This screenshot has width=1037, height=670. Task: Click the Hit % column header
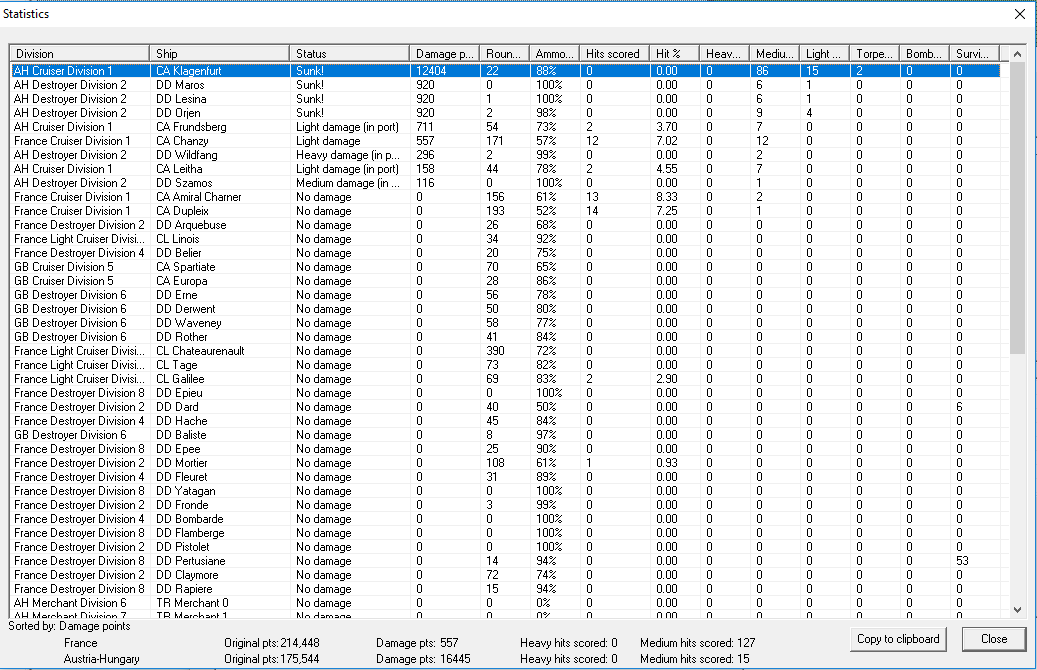point(673,54)
